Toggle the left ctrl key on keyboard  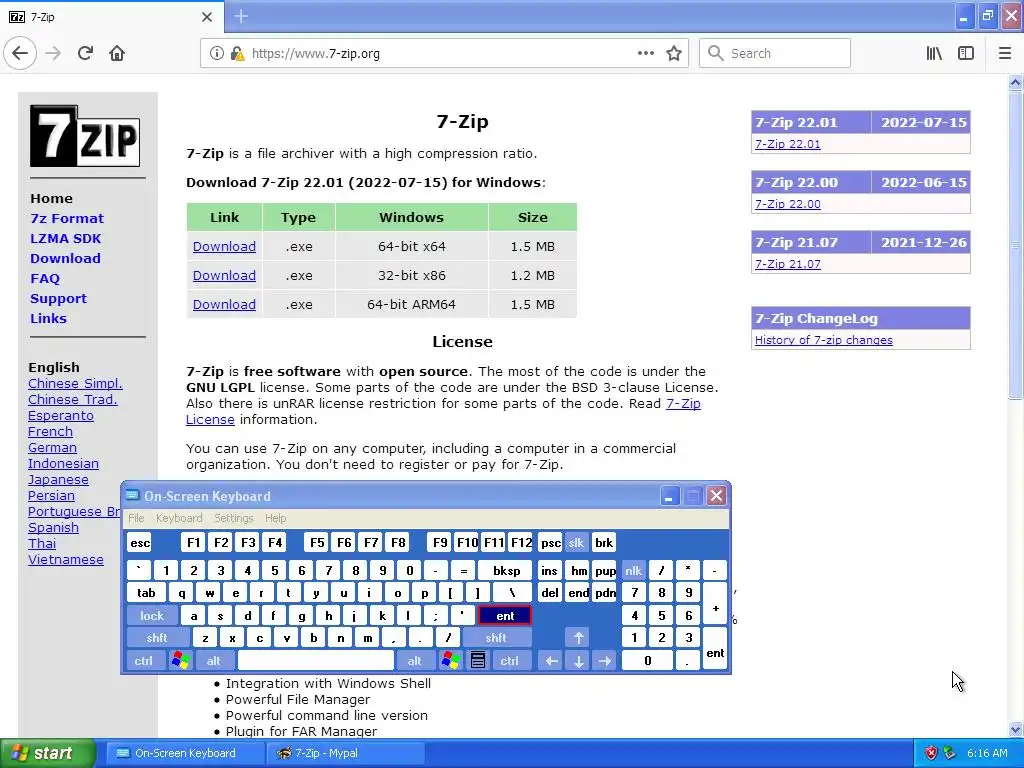[144, 660]
